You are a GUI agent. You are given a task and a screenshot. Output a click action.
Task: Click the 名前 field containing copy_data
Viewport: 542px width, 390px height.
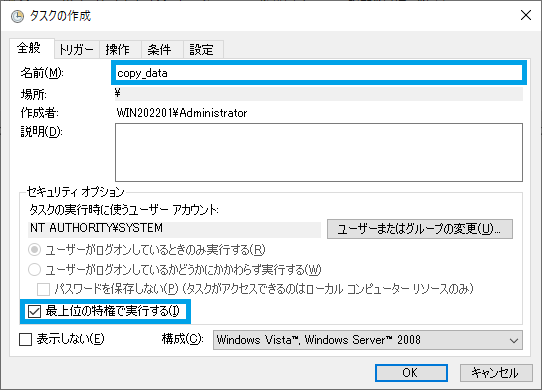pos(318,73)
